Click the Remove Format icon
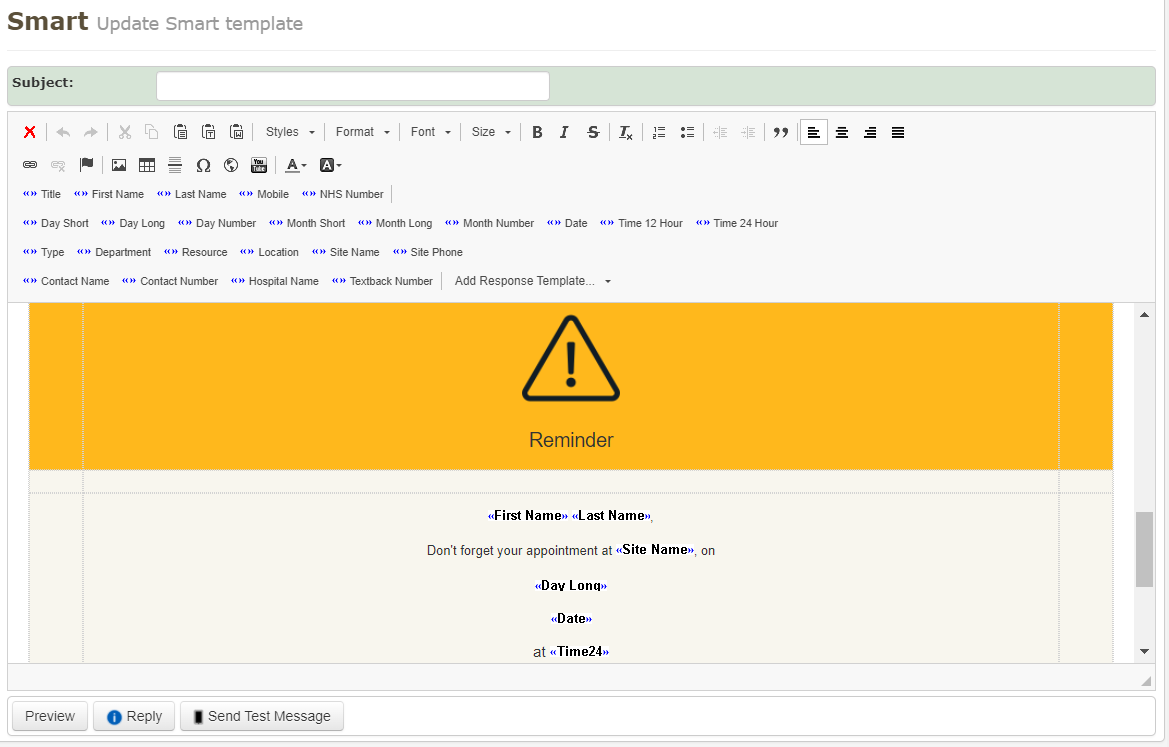 [625, 132]
